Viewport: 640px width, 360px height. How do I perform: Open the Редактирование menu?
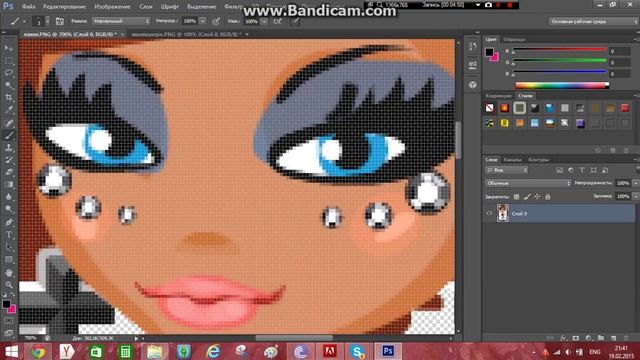coord(64,7)
